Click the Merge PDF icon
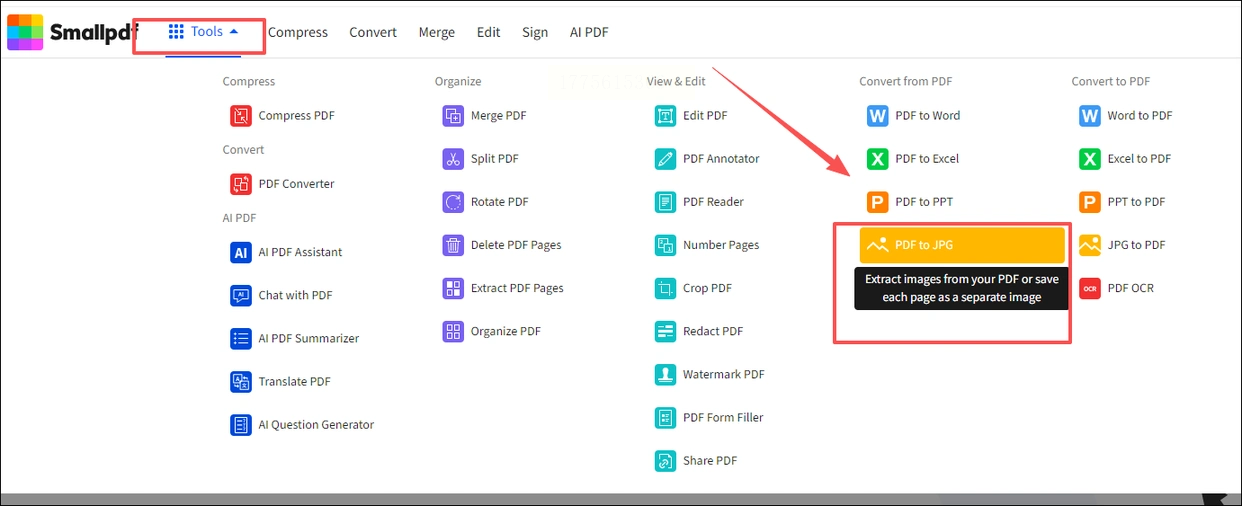The width and height of the screenshot is (1242, 506). (x=453, y=116)
